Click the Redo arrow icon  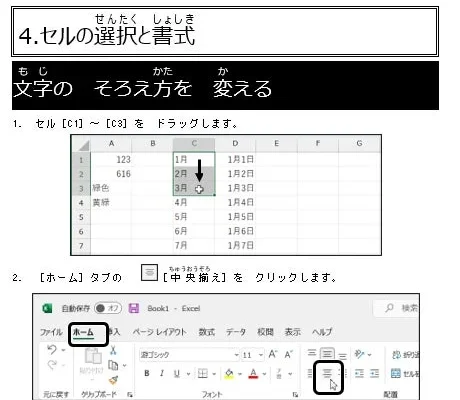tap(52, 365)
